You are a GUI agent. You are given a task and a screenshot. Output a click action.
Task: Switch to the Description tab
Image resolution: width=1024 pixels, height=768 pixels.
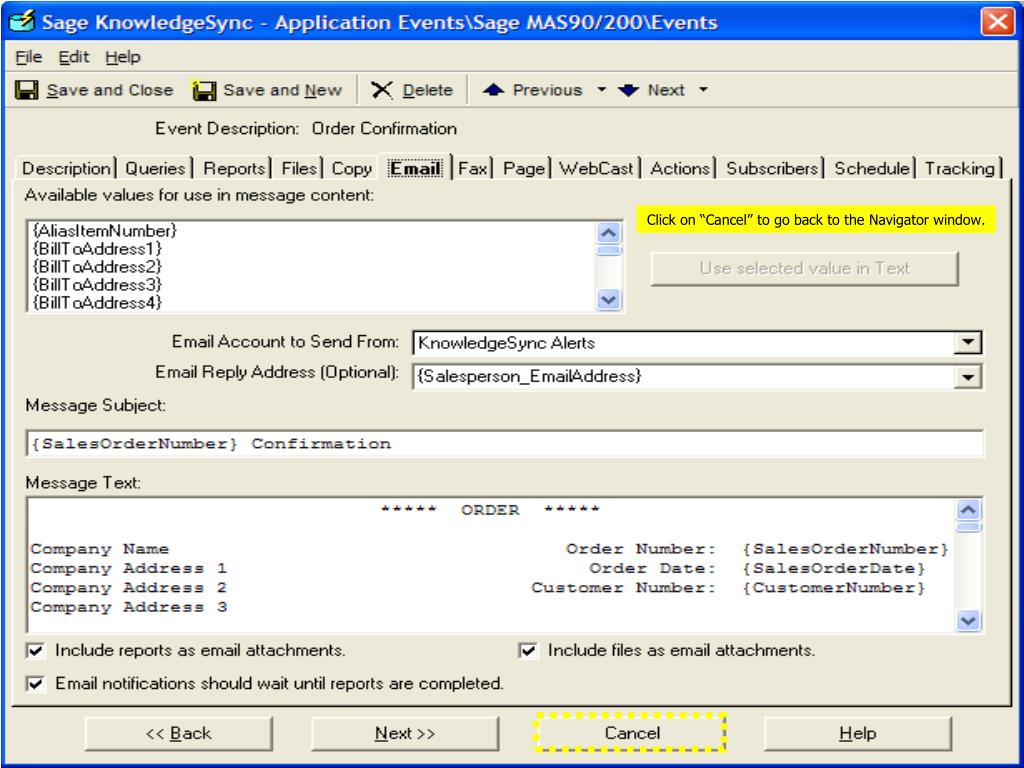(x=66, y=168)
